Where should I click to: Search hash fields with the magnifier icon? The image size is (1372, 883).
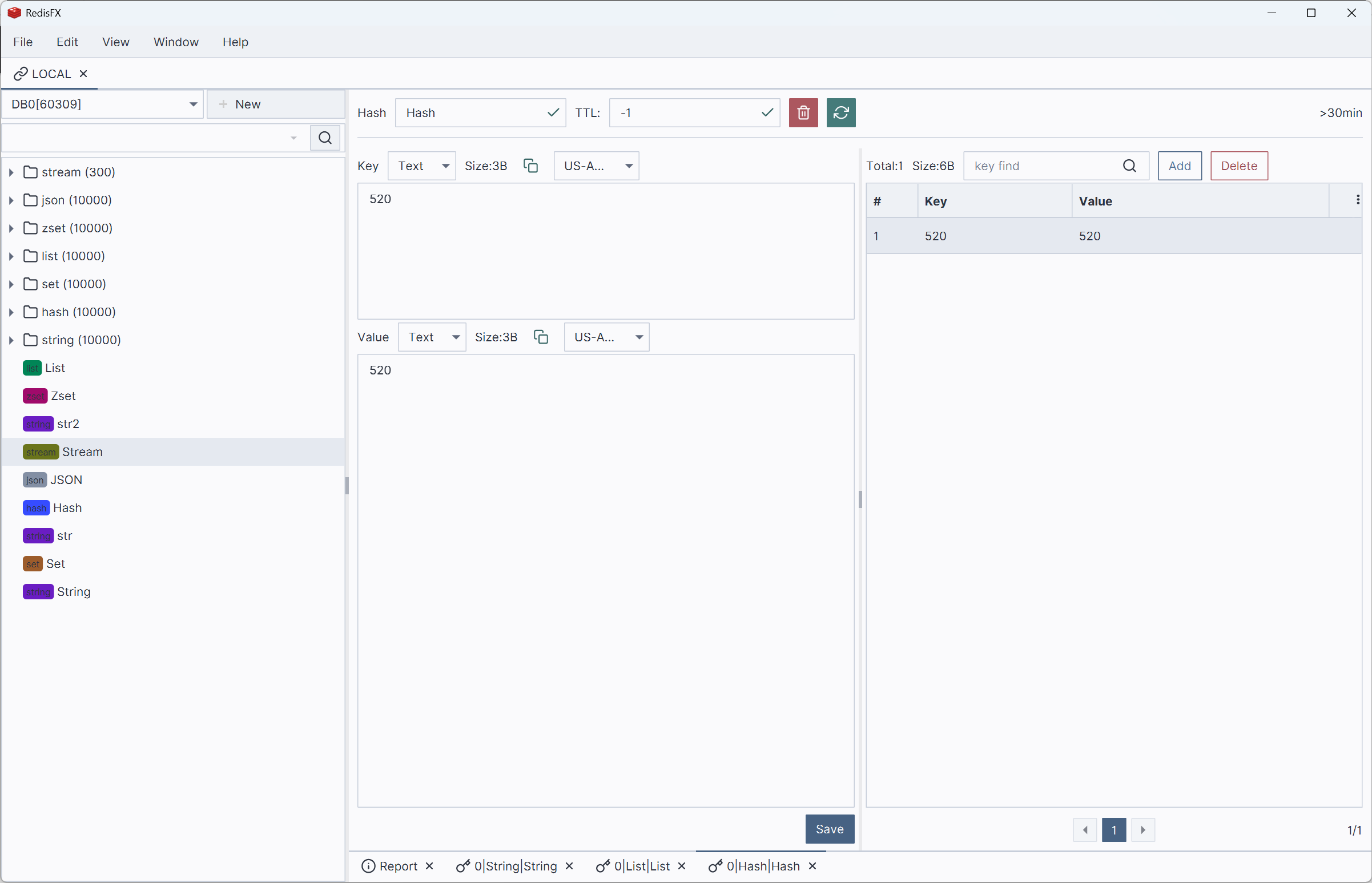tap(1129, 166)
